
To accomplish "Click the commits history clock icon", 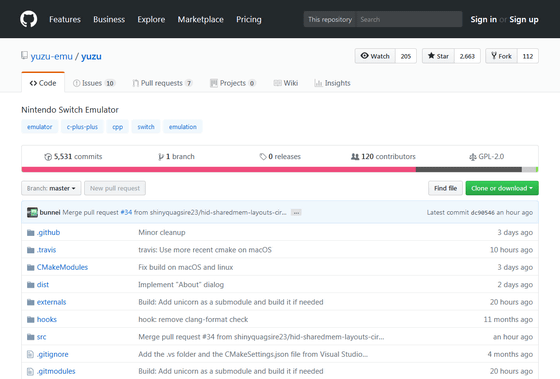I will (x=48, y=157).
